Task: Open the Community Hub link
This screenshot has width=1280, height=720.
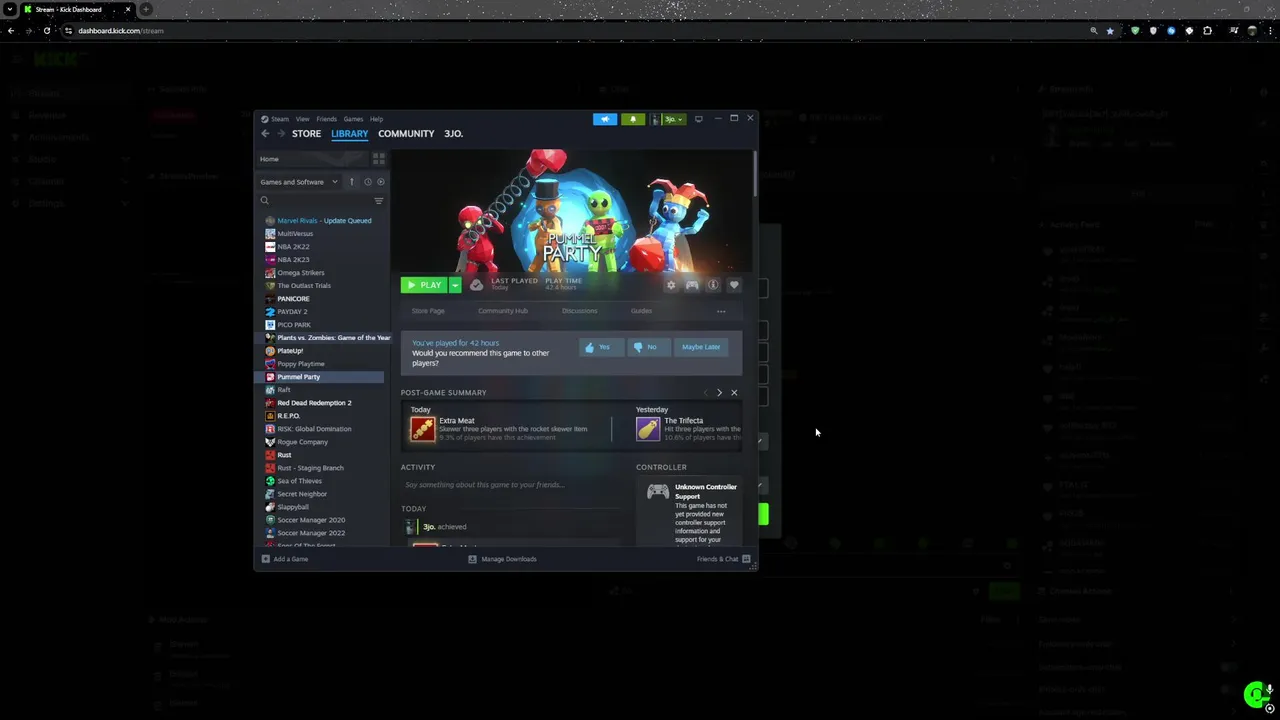Action: point(502,311)
